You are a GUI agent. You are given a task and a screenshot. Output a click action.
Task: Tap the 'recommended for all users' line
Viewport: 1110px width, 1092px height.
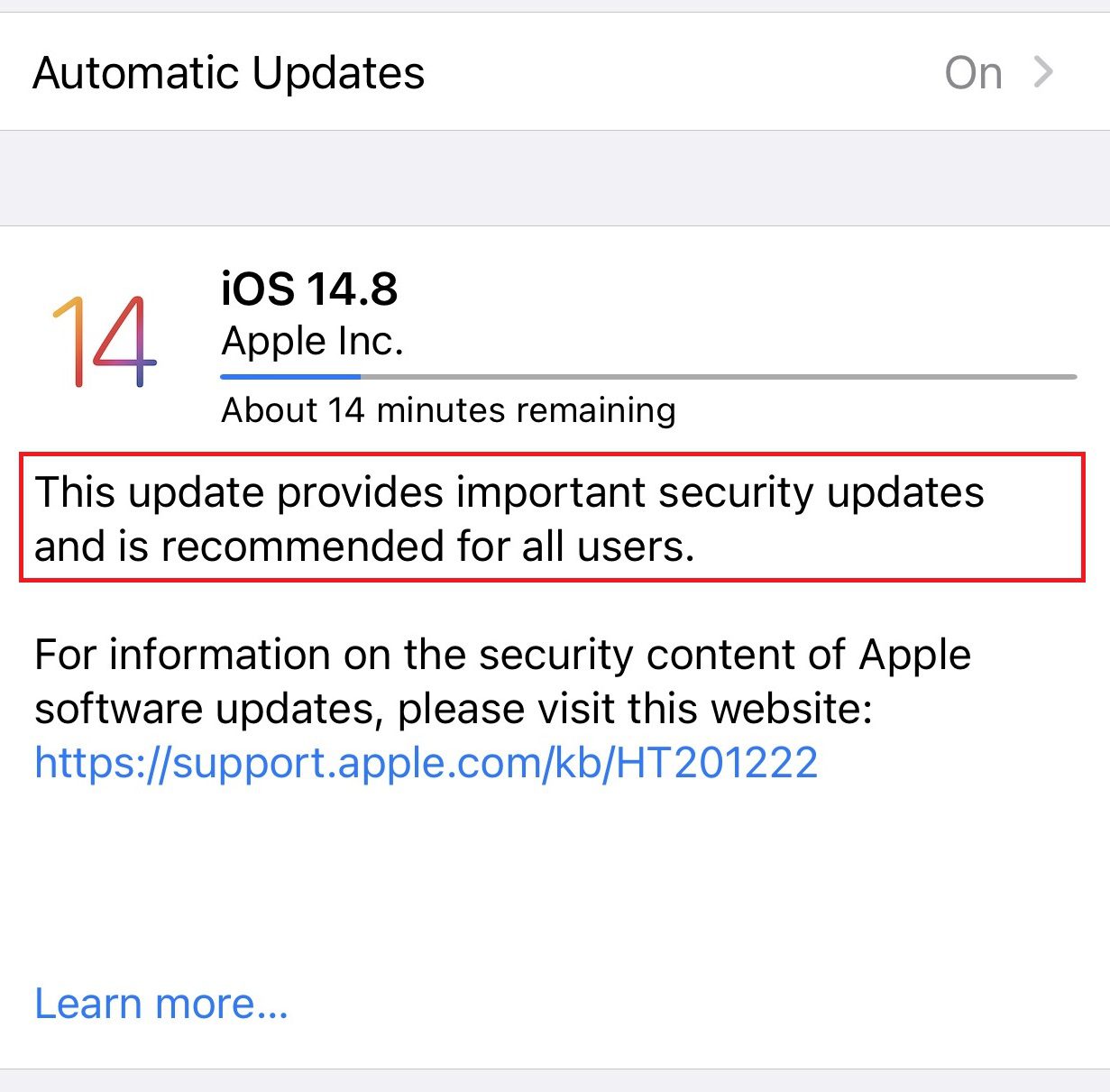coord(364,546)
